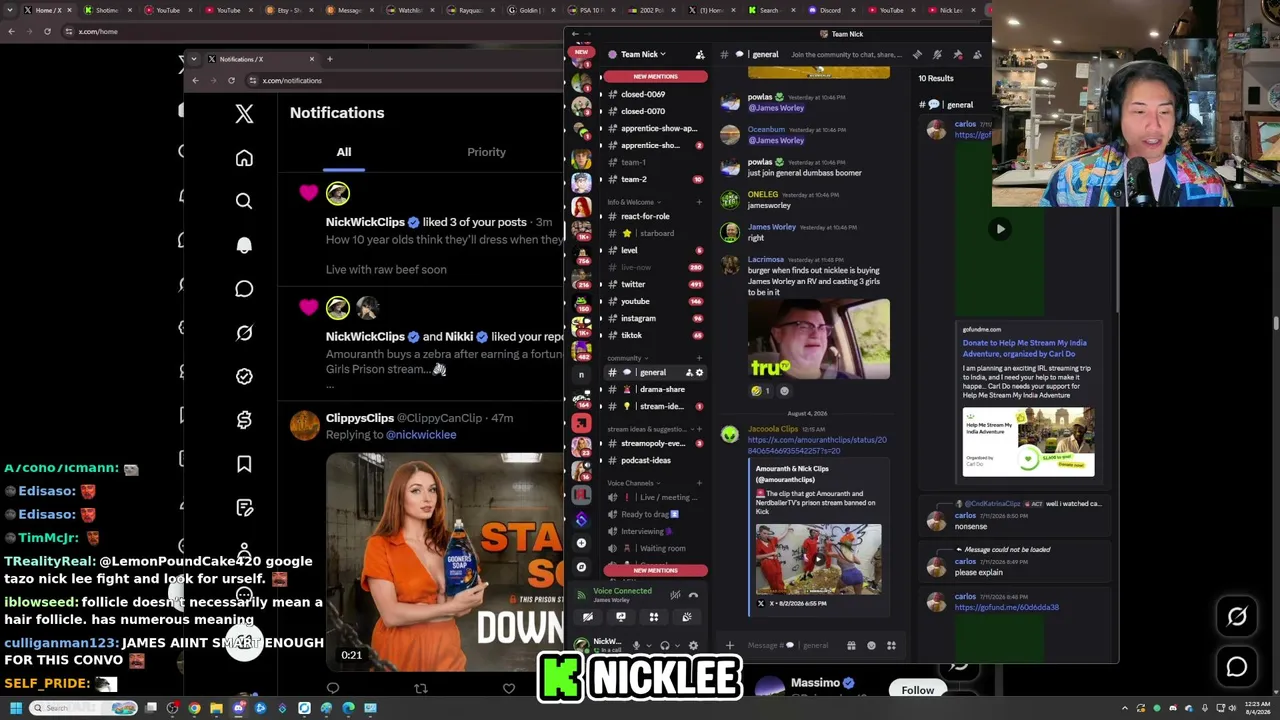Open tab list dropdown in main browser
Image resolution: width=1280 pixels, height=720 pixels.
pyautogui.click(x=10, y=10)
